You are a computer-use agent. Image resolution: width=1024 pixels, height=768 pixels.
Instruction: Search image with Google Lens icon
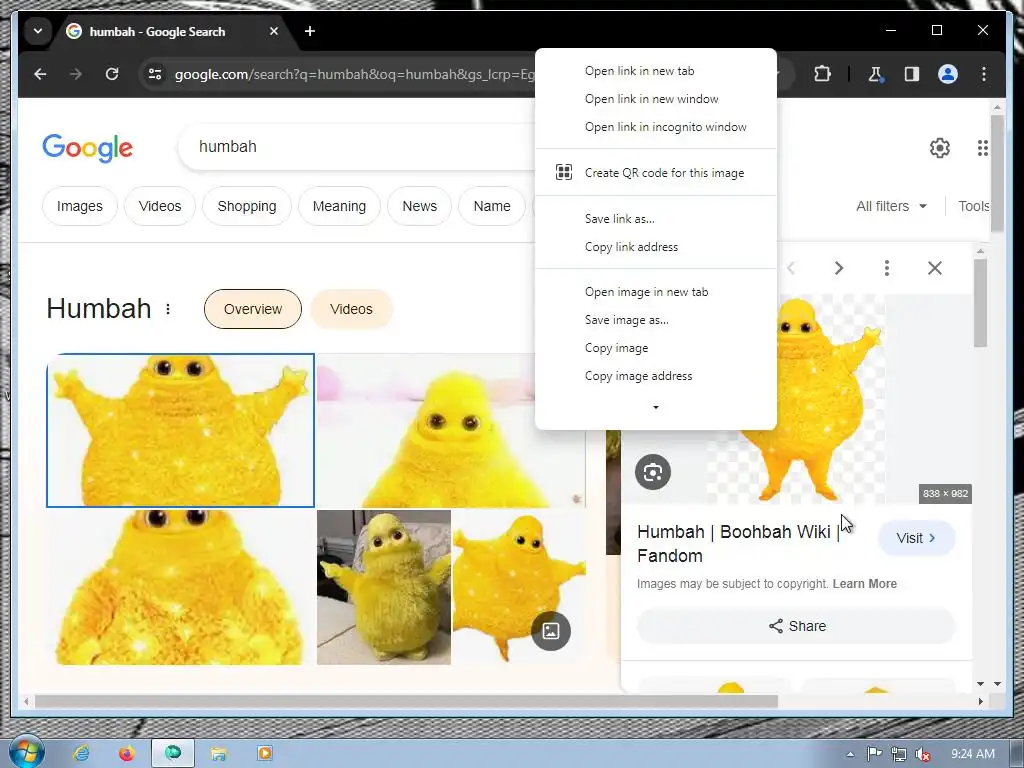pyautogui.click(x=653, y=472)
